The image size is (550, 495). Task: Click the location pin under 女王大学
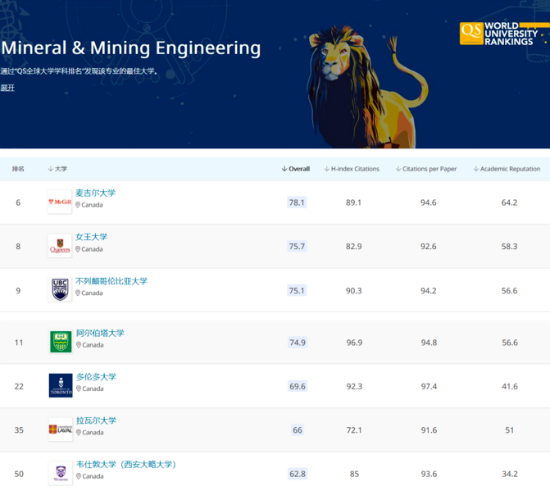78,249
